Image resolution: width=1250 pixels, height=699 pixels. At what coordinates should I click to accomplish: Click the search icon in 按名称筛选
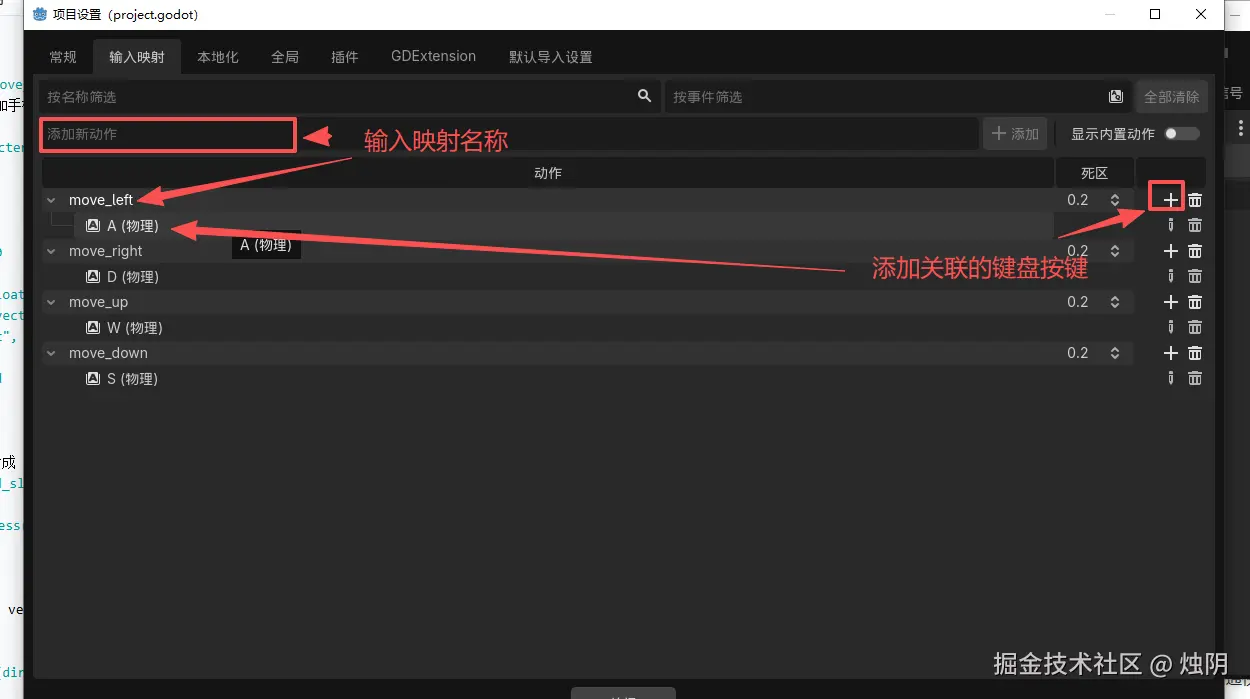644,96
